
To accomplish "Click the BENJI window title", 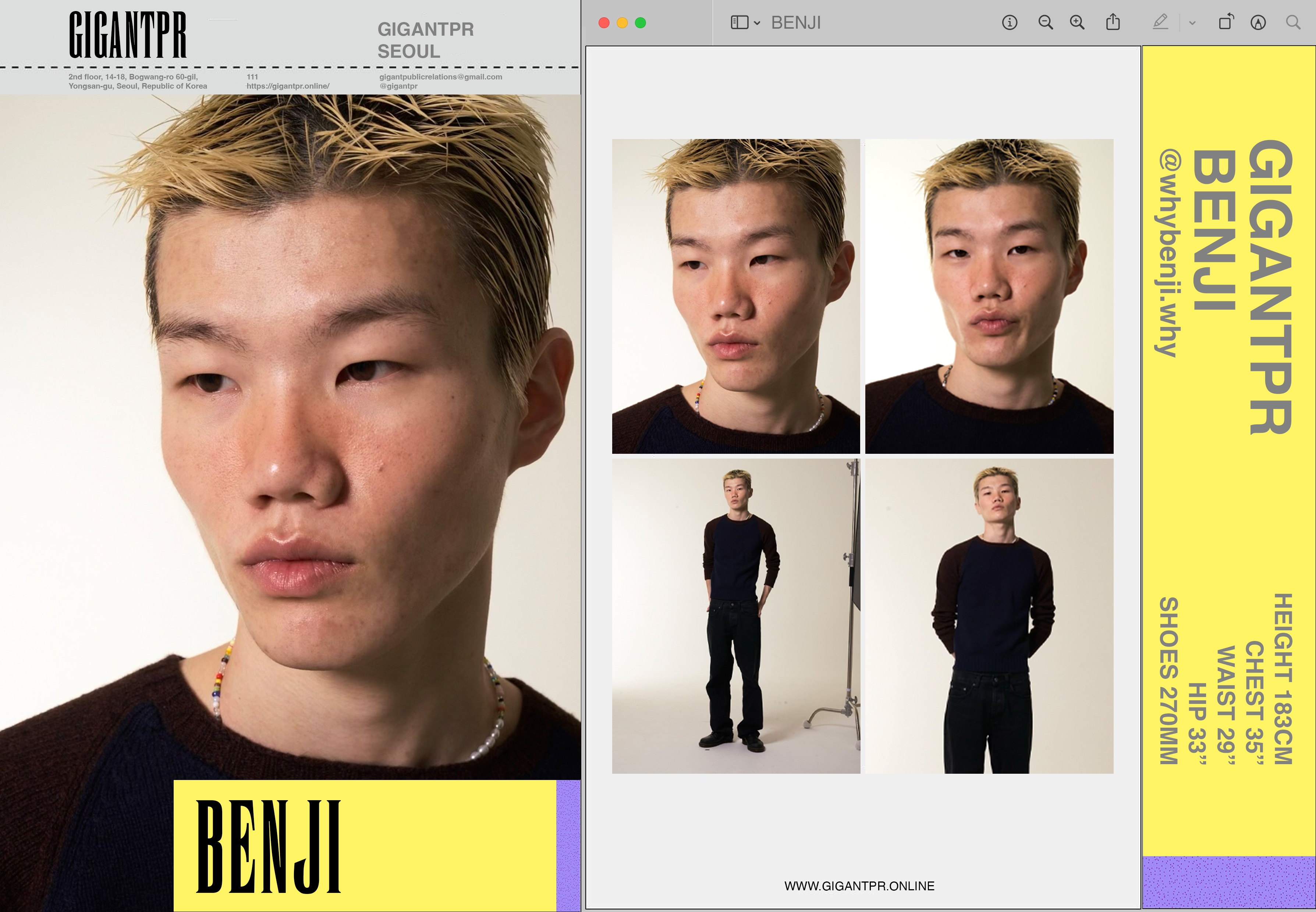I will click(796, 23).
